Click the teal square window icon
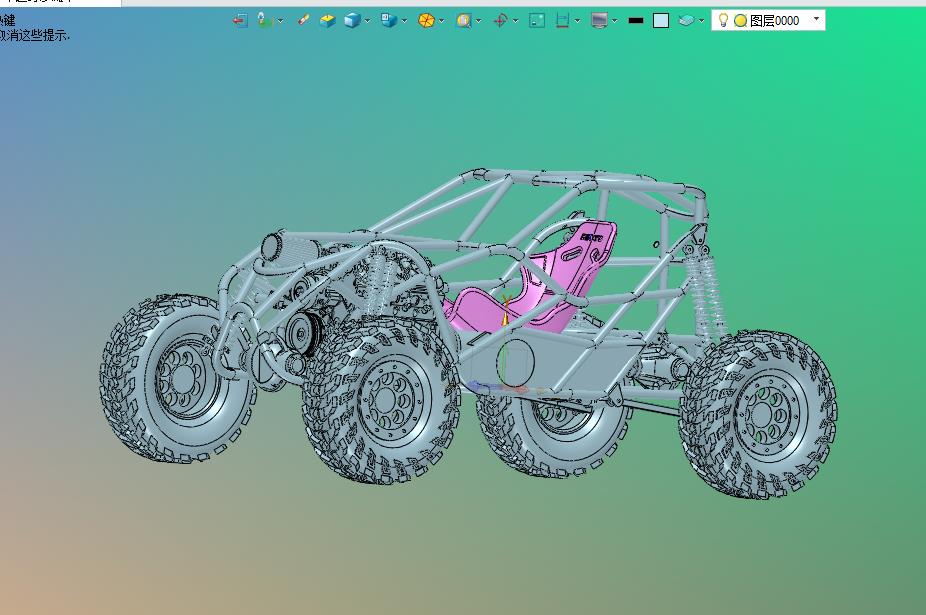Screen dimensions: 926x615 pyautogui.click(x=537, y=20)
